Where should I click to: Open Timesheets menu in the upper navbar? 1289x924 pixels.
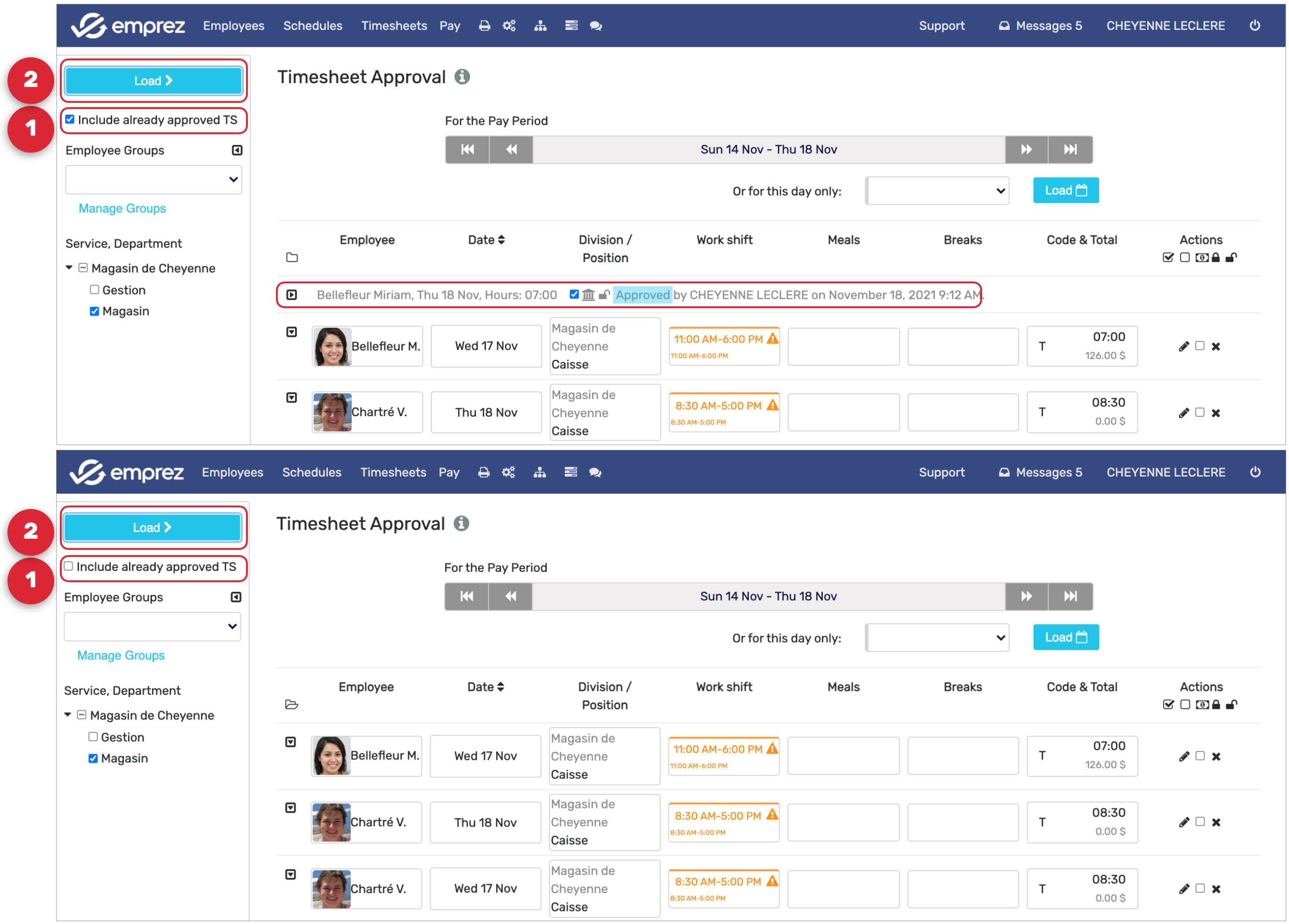click(394, 26)
